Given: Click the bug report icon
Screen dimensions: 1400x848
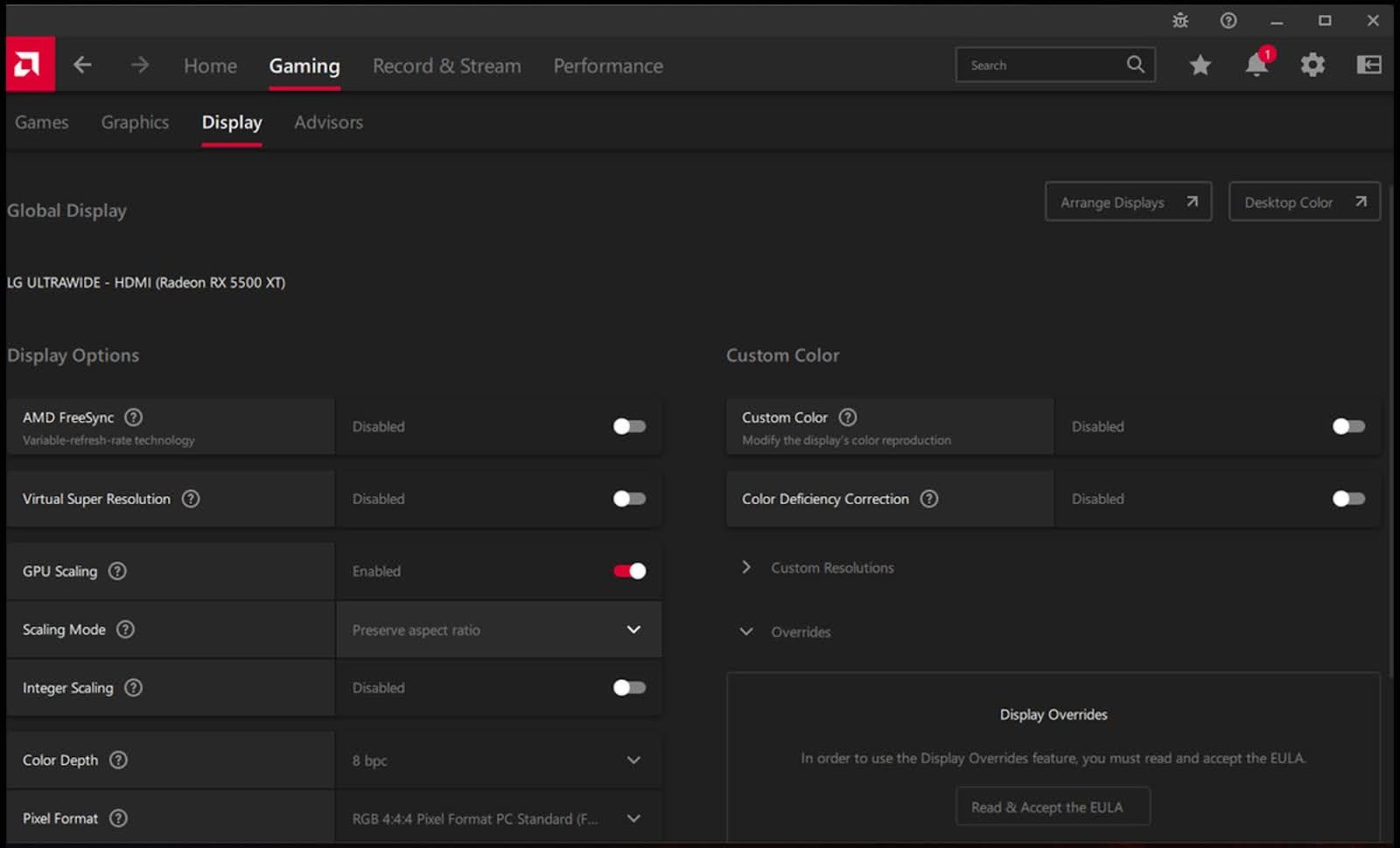Looking at the screenshot, I should 1180,20.
